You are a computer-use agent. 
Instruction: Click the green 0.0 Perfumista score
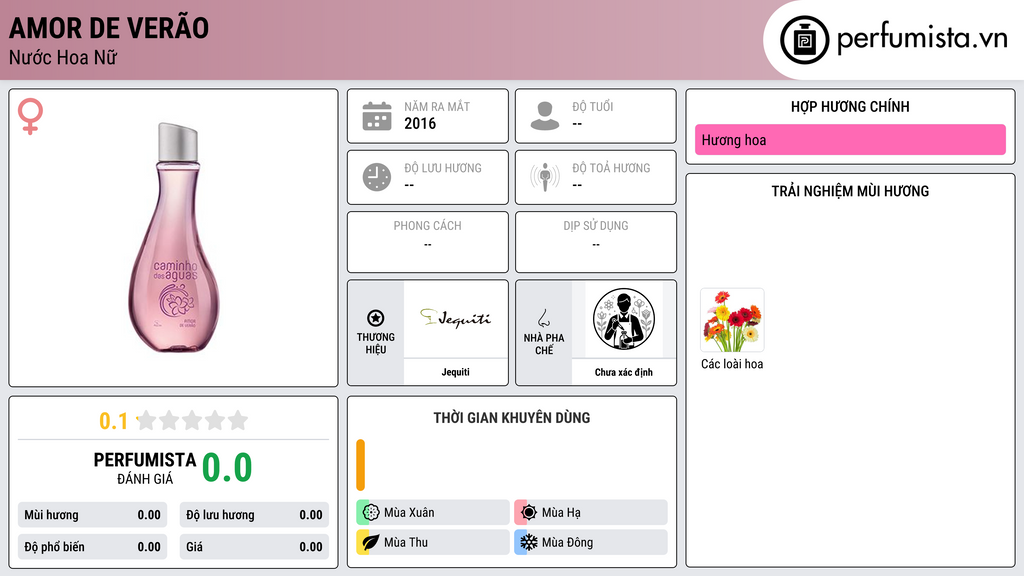227,468
